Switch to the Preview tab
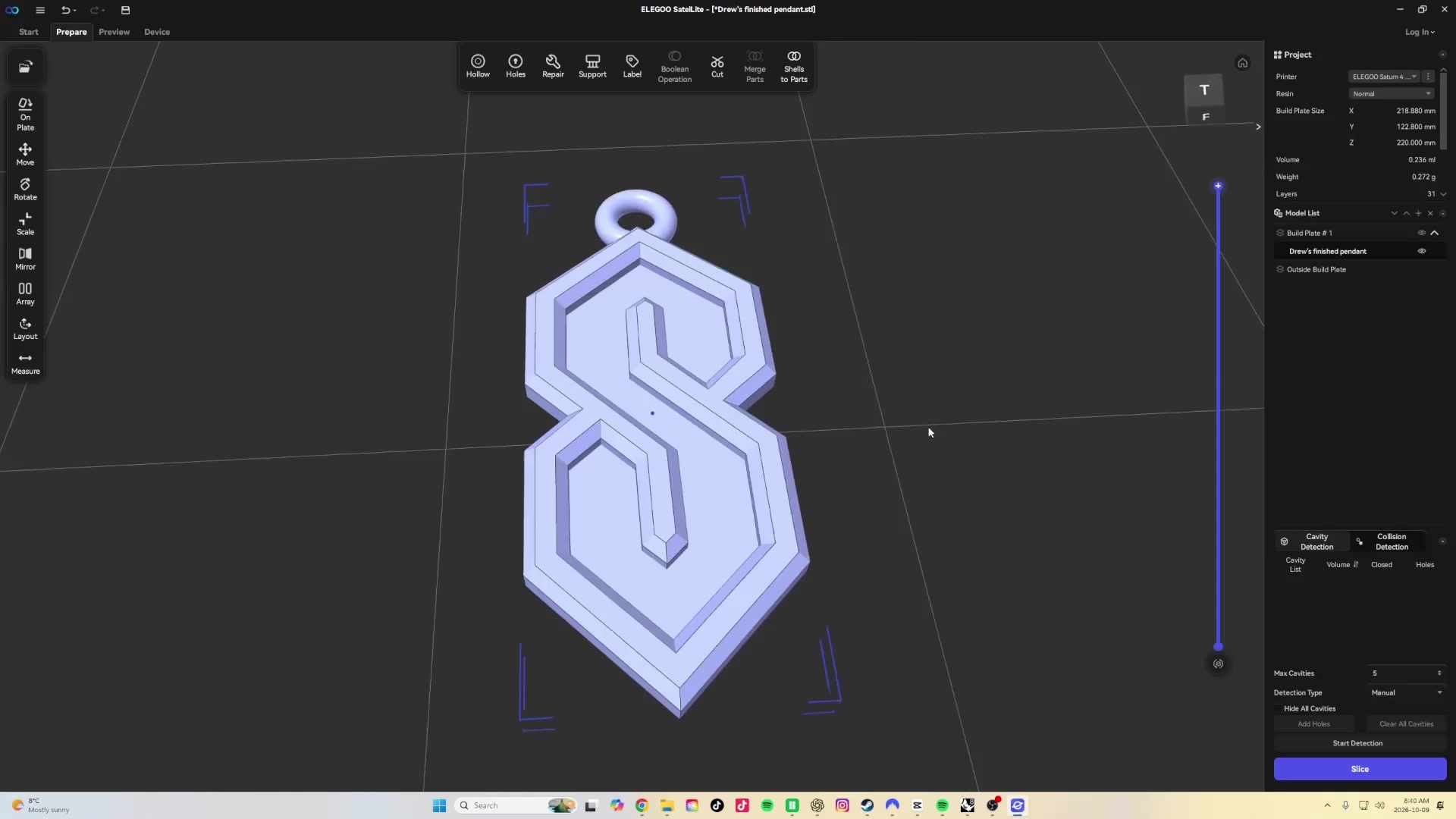The width and height of the screenshot is (1456, 819). 114,32
